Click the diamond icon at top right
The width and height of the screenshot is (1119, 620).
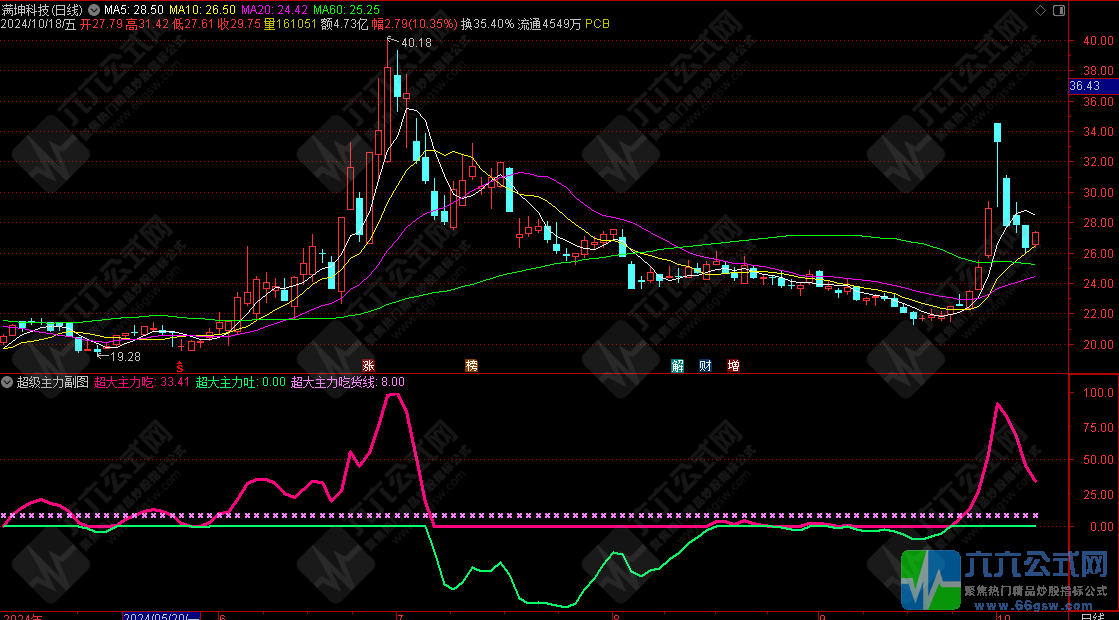(1040, 10)
